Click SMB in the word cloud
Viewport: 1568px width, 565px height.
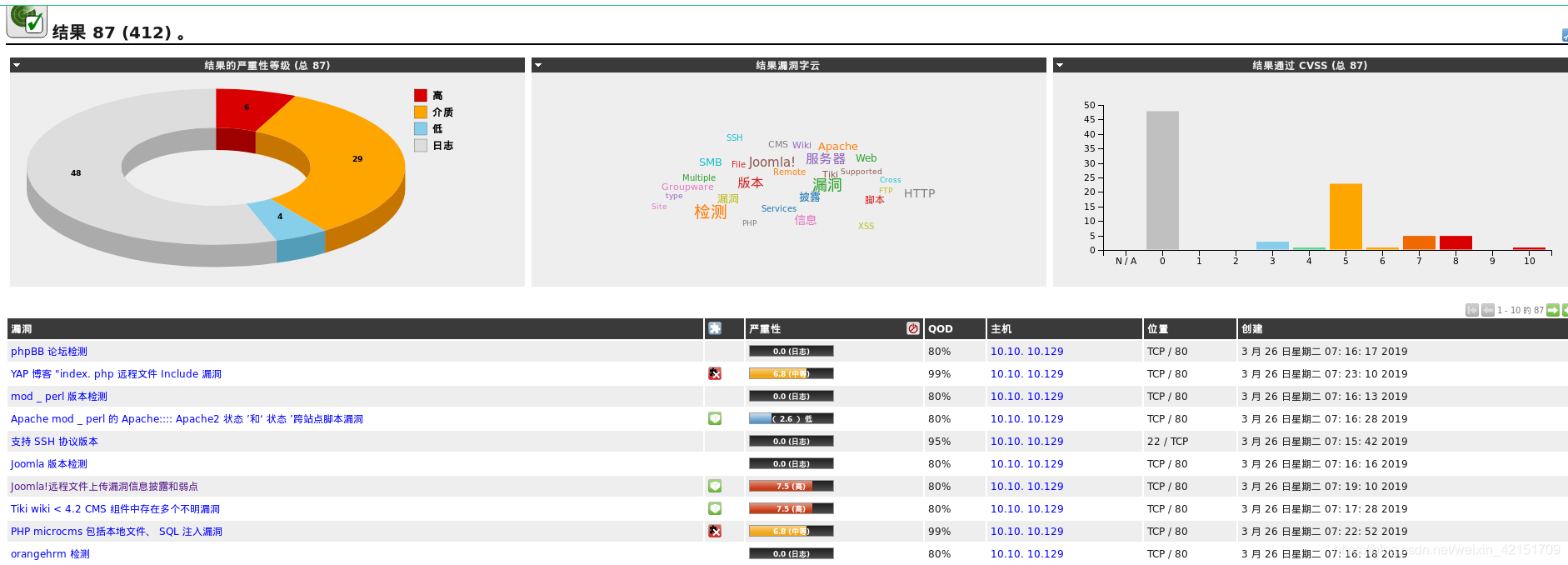tap(710, 162)
